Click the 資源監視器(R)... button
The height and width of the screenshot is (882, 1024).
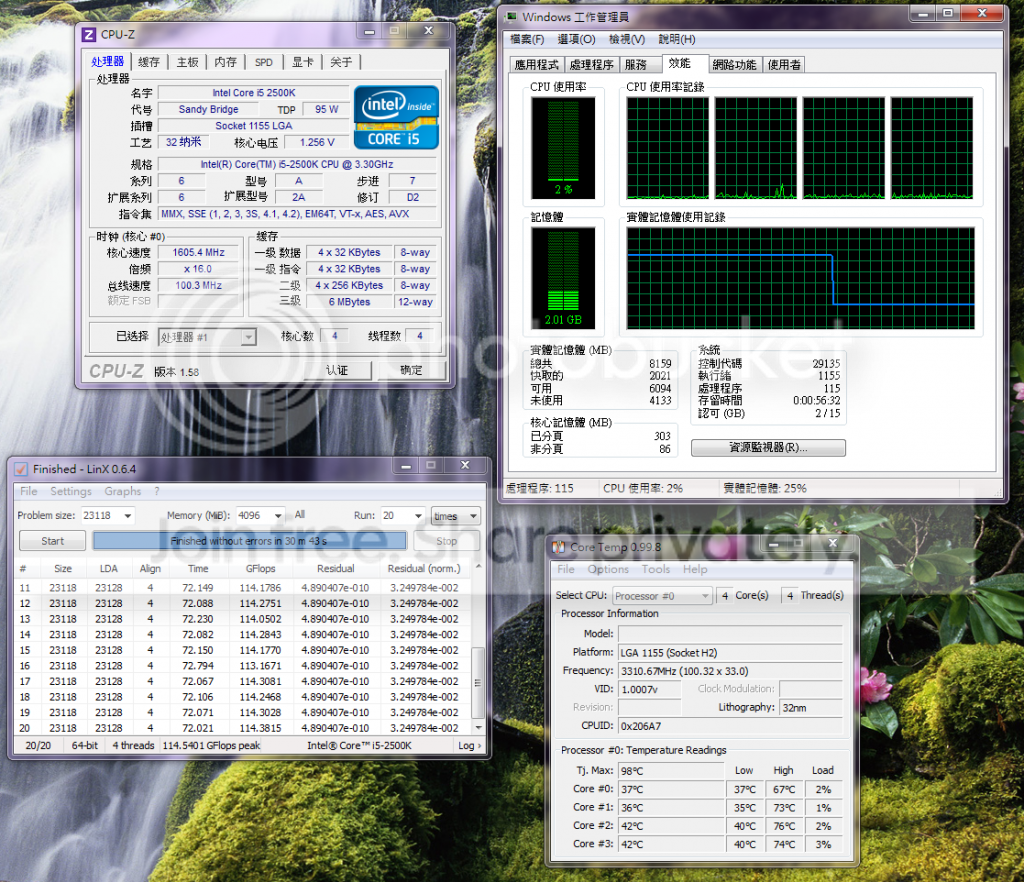tap(768, 447)
